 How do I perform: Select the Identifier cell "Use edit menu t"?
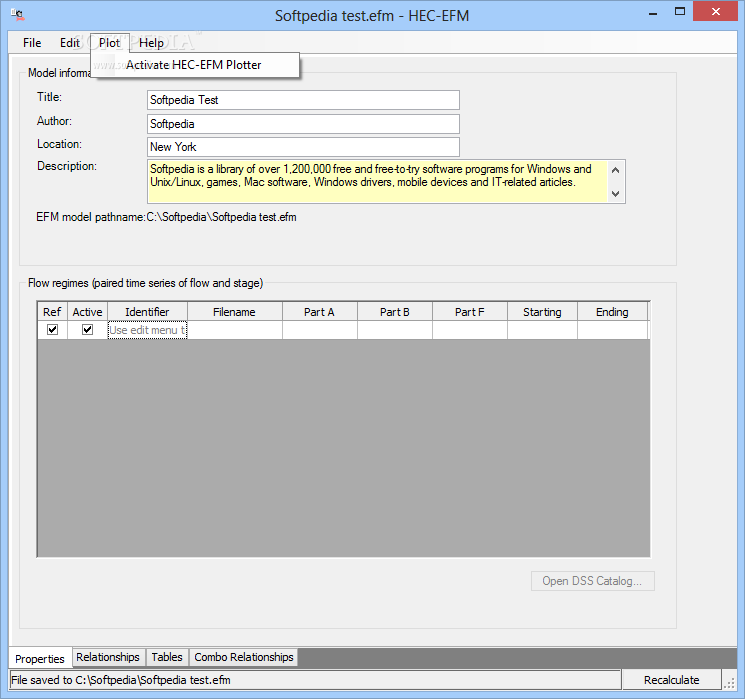coord(147,330)
